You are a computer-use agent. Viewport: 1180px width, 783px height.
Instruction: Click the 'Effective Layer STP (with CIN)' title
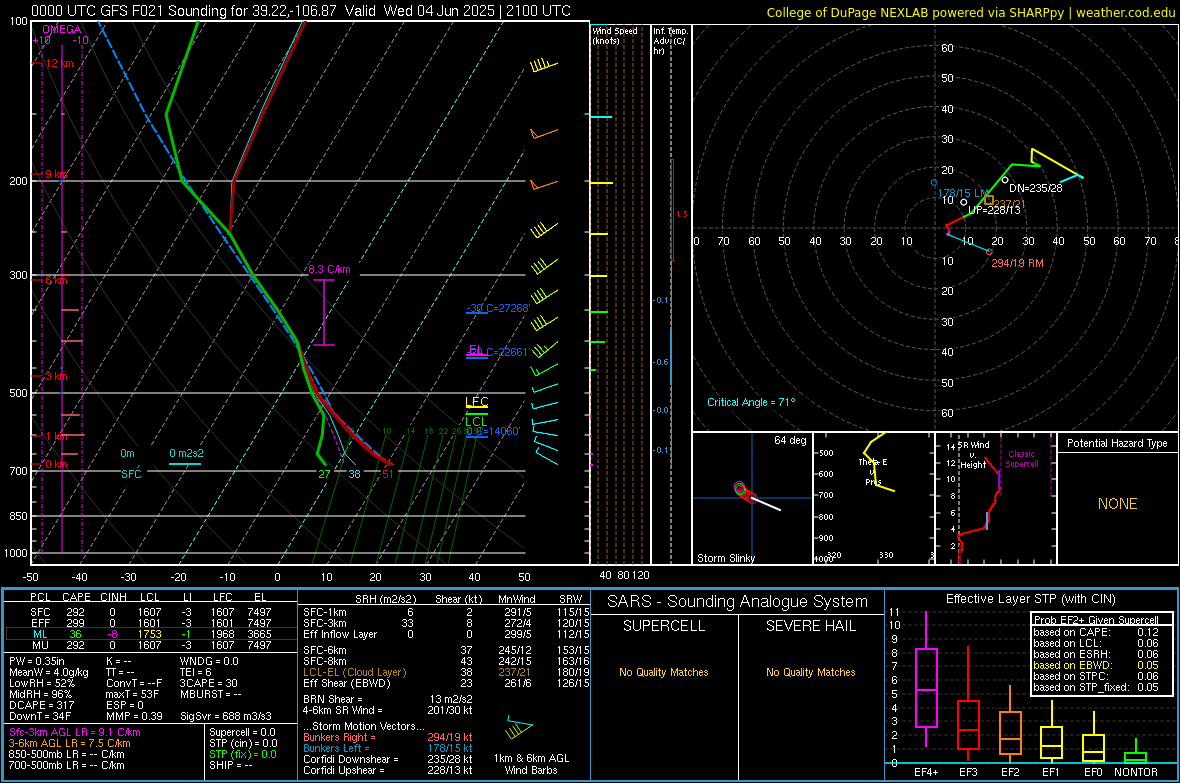[x=1030, y=599]
